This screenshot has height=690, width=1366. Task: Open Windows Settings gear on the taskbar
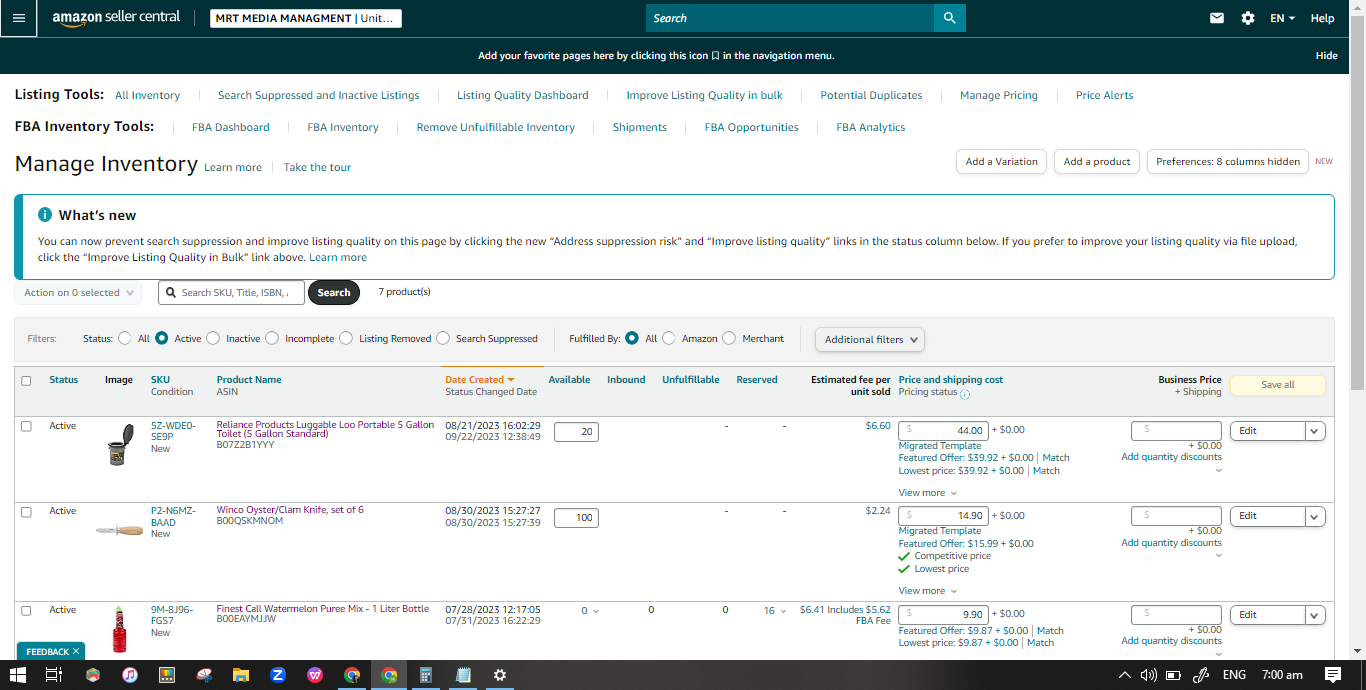tap(500, 675)
